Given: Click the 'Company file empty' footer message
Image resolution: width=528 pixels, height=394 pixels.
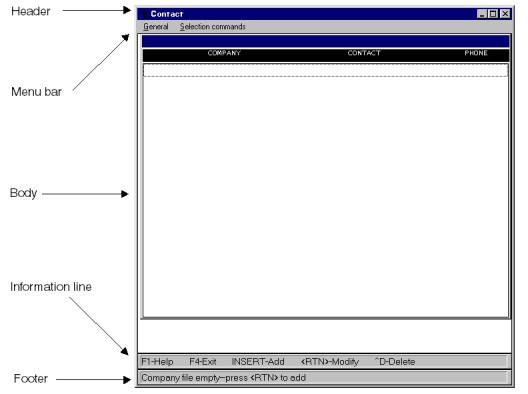Looking at the screenshot, I should (x=224, y=378).
